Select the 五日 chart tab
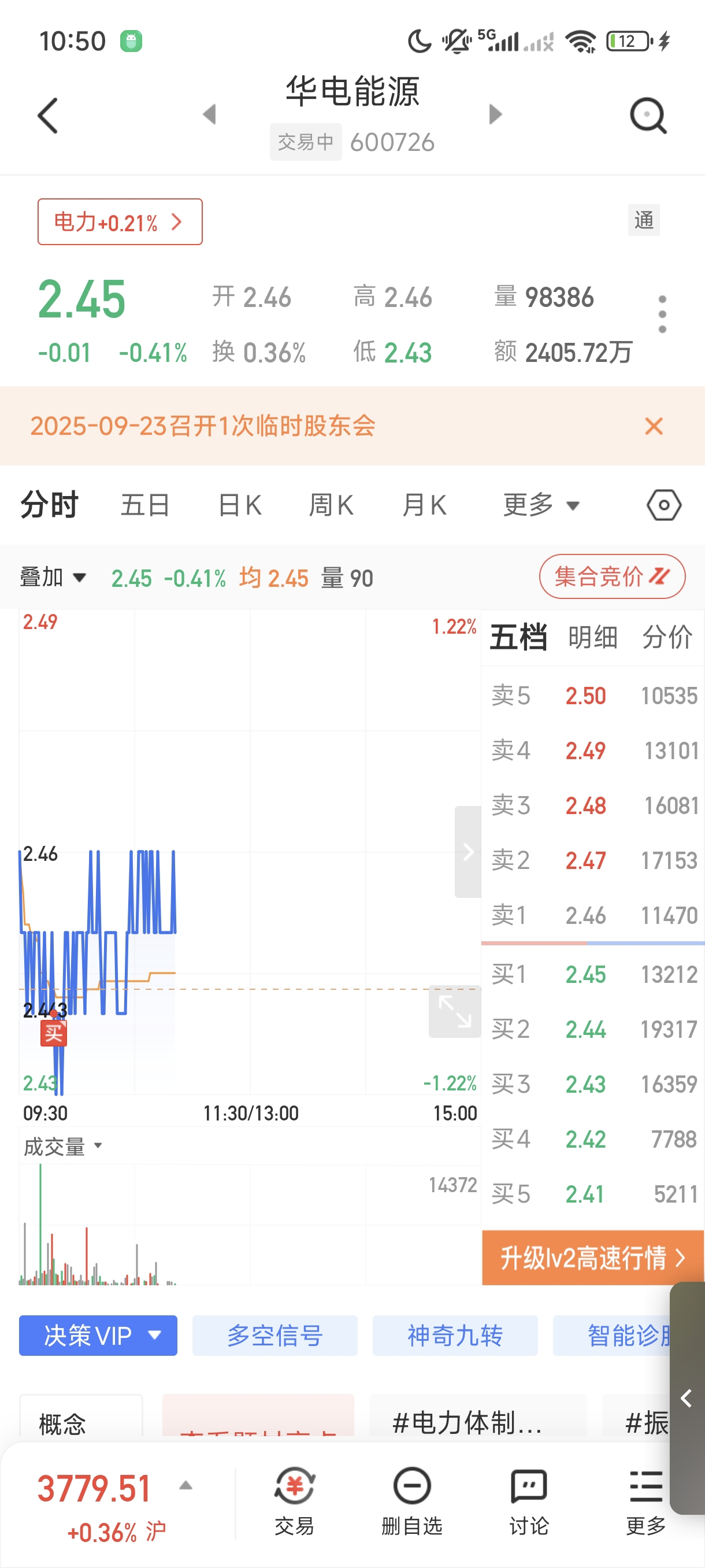This screenshot has width=705, height=1568. [145, 505]
